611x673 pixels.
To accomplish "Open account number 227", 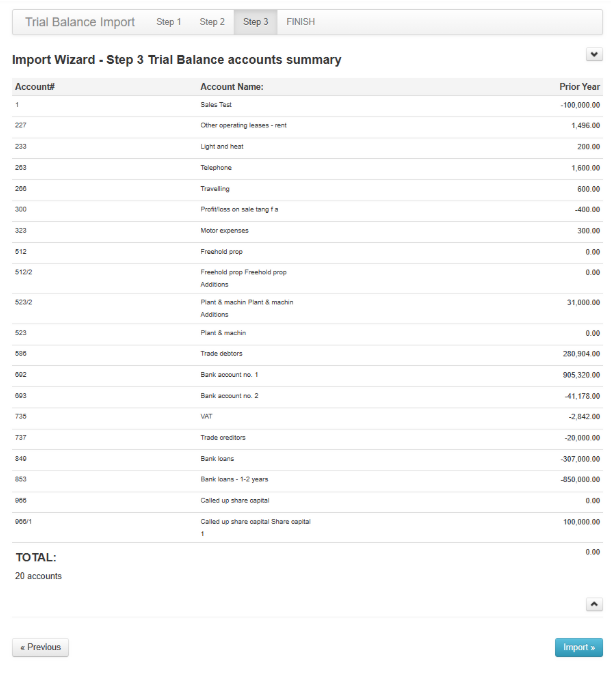I will pyautogui.click(x=21, y=125).
